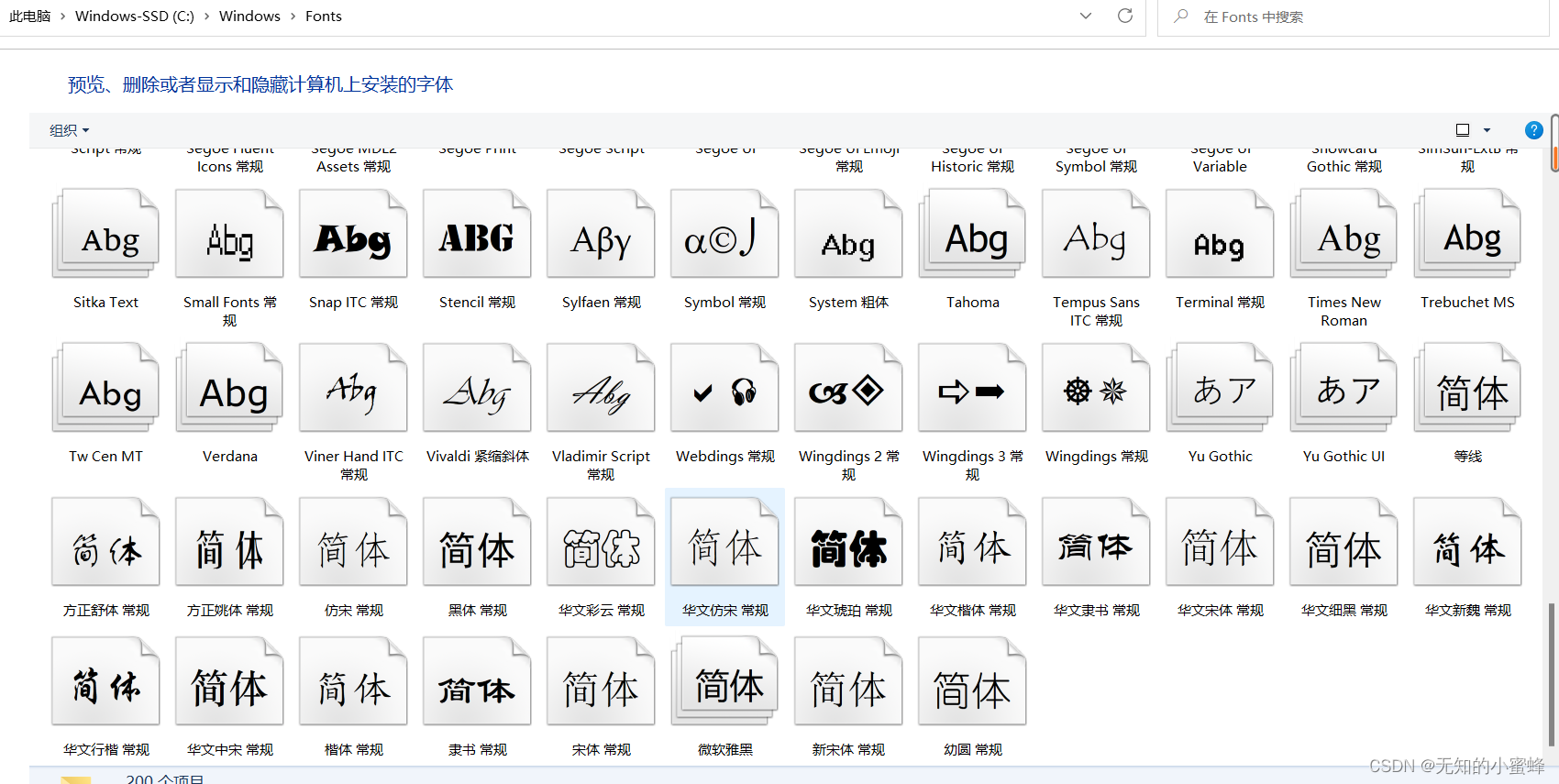Select the 仿宋 font icon

(353, 542)
